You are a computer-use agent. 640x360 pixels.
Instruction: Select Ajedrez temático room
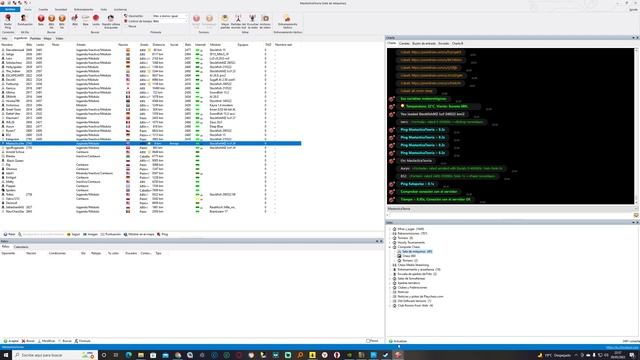(x=409, y=283)
